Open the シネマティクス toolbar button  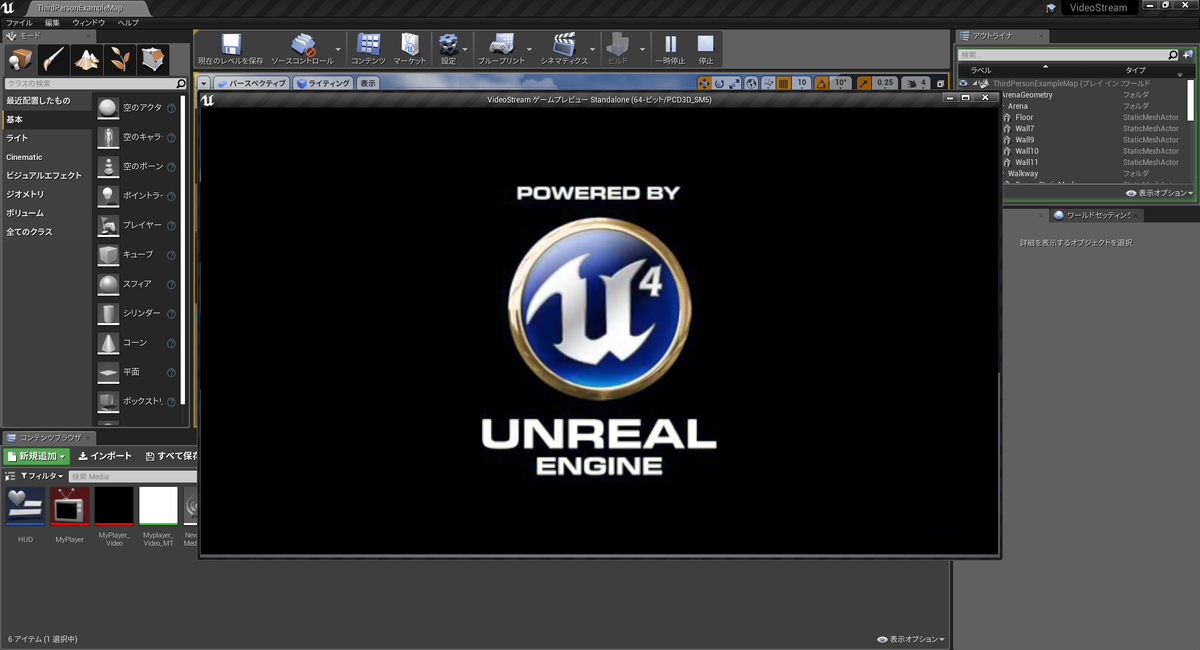pyautogui.click(x=565, y=49)
